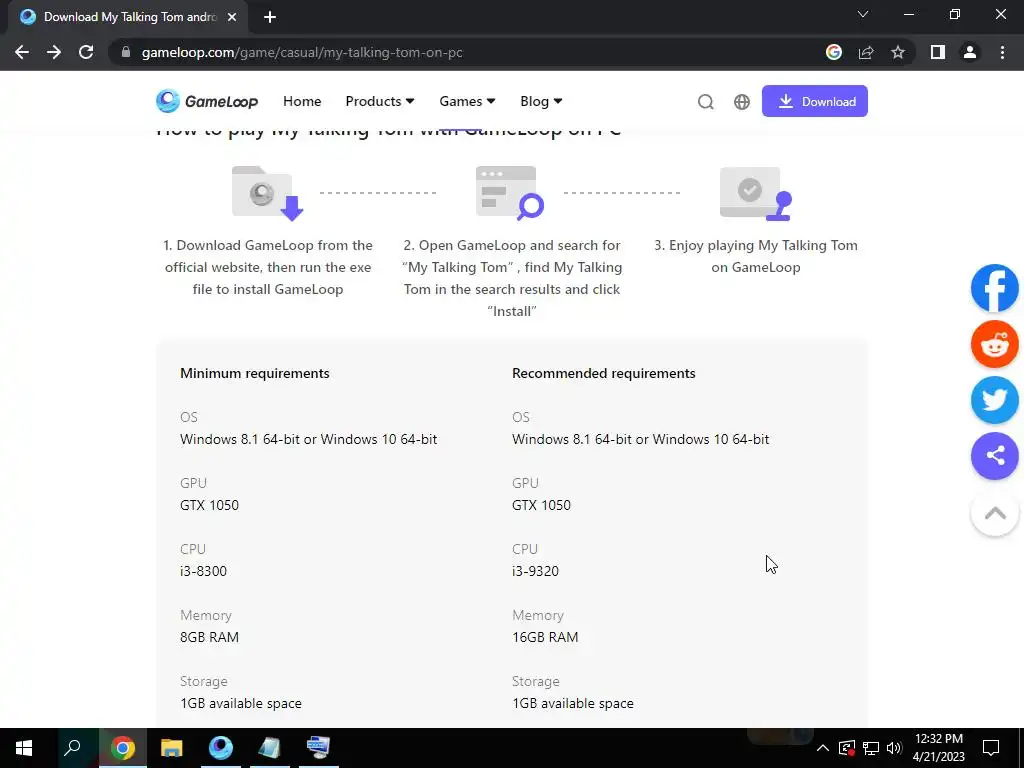Open the tab search chevron
This screenshot has height=768, width=1024.
point(863,14)
